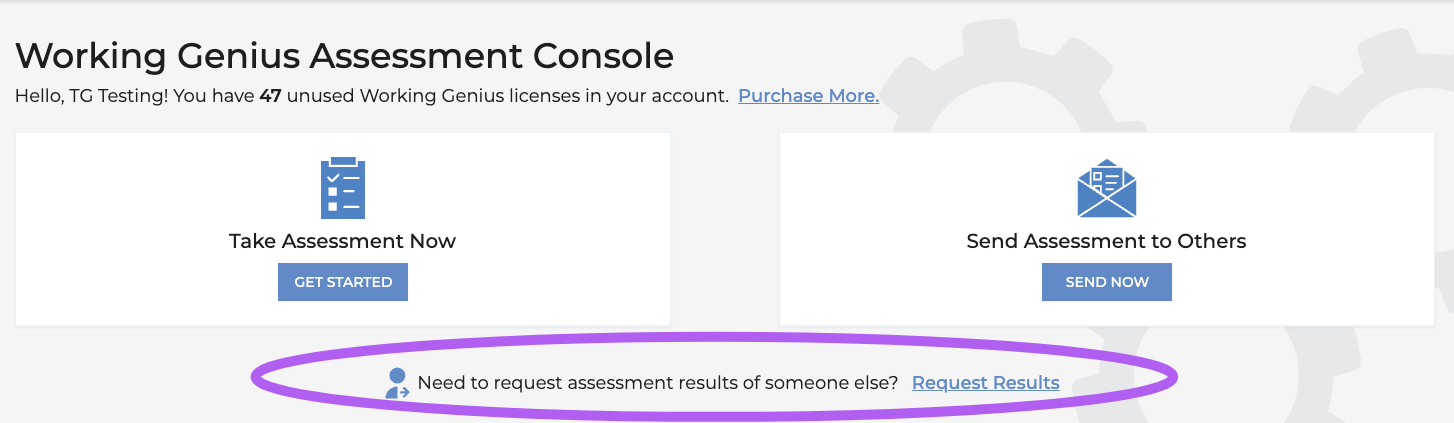Click the clipboard checklist icon
1454x423 pixels.
click(342, 188)
